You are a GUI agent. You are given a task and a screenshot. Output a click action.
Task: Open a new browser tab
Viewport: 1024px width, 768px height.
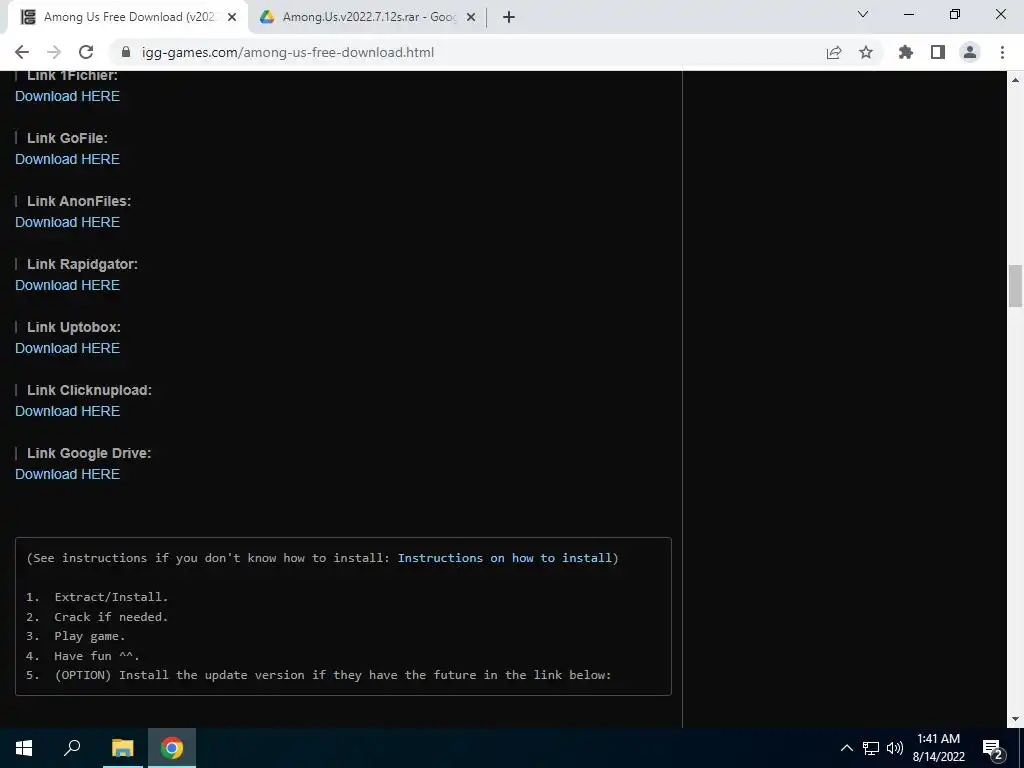tap(509, 17)
